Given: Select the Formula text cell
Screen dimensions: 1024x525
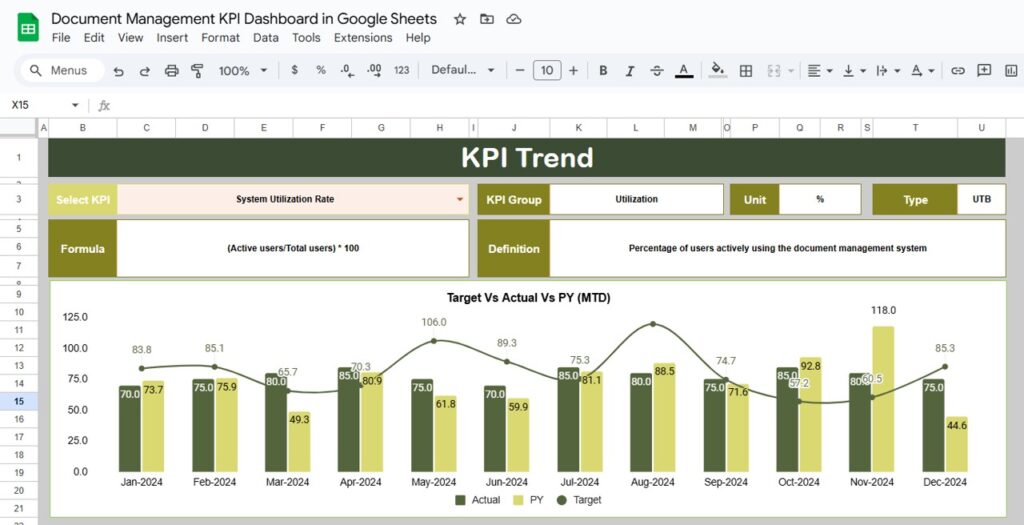Looking at the screenshot, I should tap(293, 248).
